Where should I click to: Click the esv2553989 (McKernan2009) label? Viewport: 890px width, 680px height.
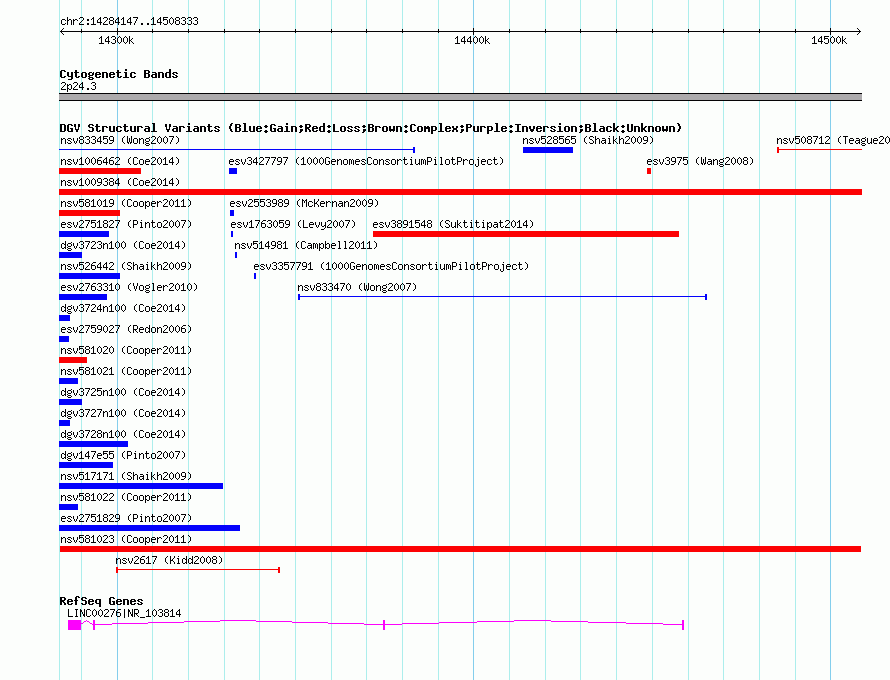(x=304, y=203)
